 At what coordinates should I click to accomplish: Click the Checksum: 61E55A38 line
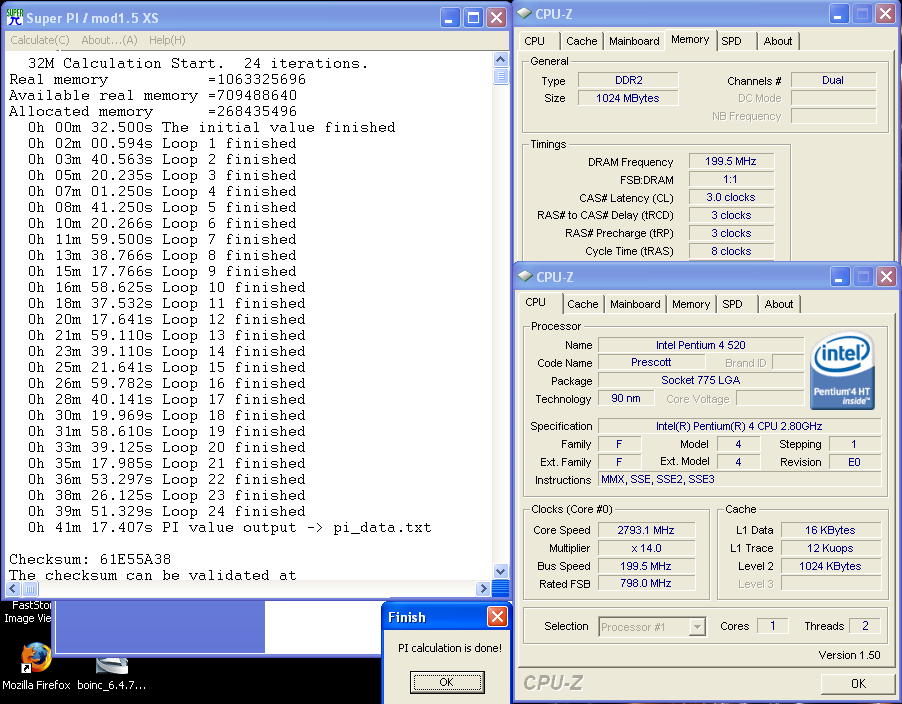(x=90, y=559)
